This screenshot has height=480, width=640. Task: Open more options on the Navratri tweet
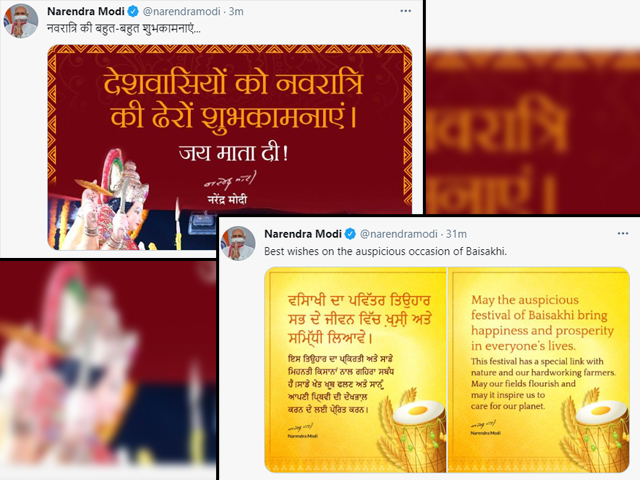pyautogui.click(x=405, y=11)
